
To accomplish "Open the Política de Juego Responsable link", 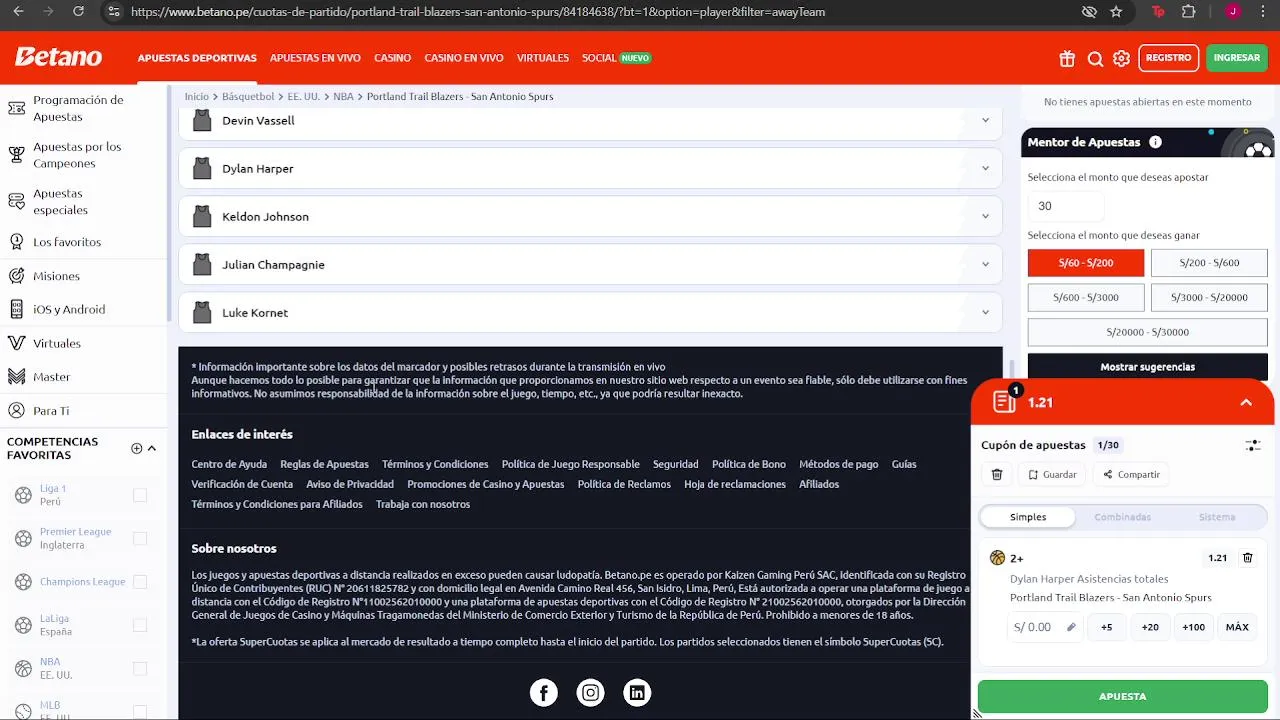I will pos(570,464).
